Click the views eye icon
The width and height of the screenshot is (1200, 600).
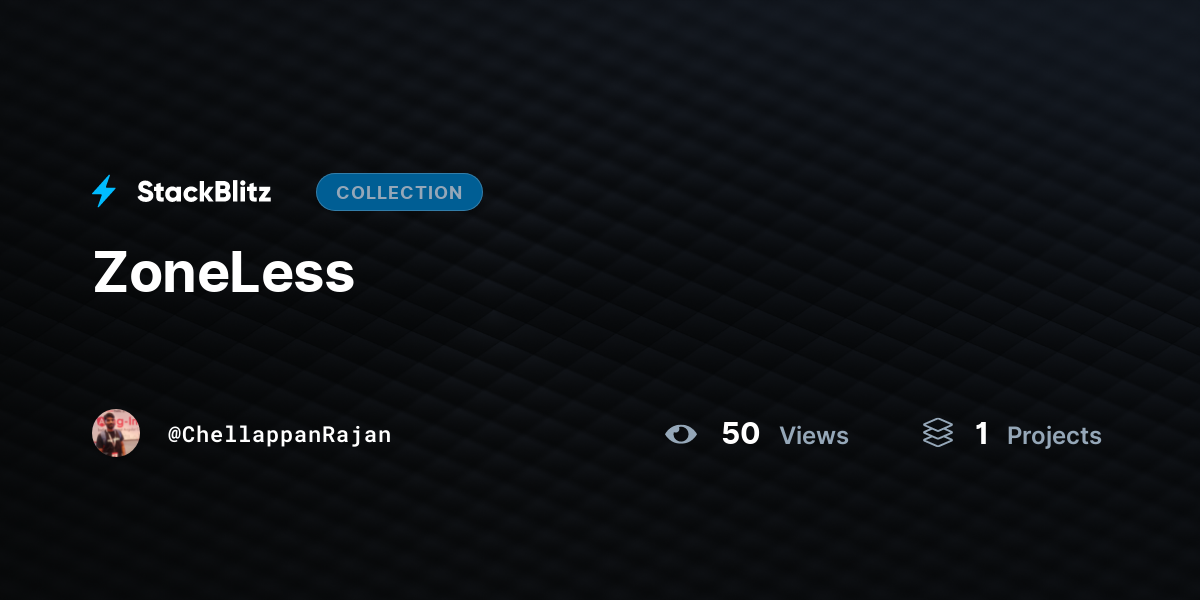681,434
